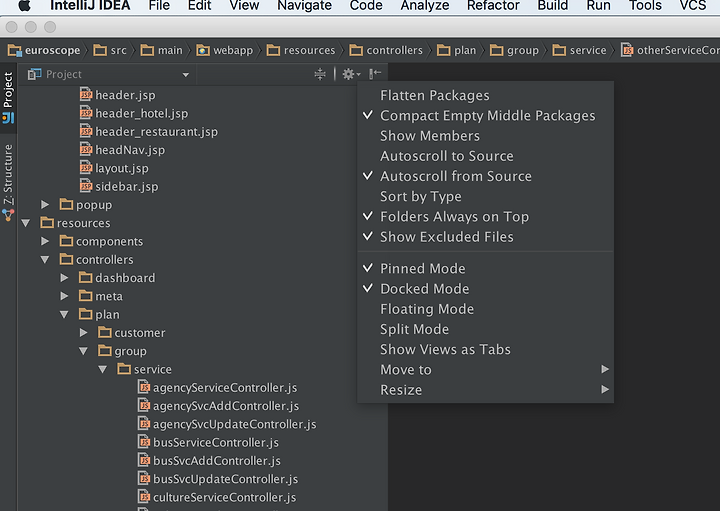Enable Sort by Type
The image size is (720, 511).
pyautogui.click(x=485, y=196)
